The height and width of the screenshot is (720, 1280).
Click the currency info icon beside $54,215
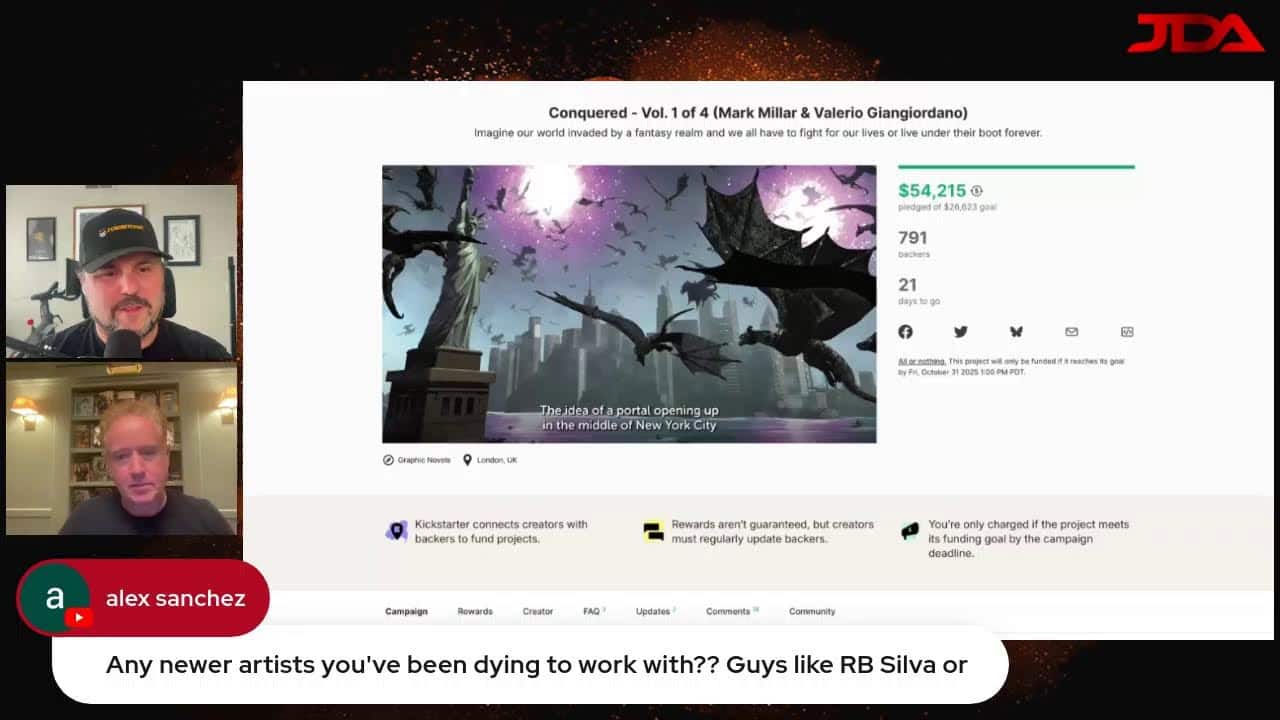tap(976, 191)
